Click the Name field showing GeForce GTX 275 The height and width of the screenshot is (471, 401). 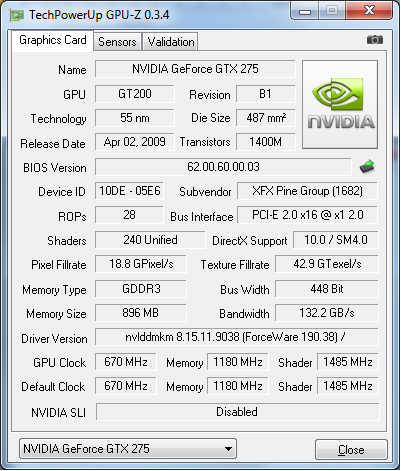pyautogui.click(x=195, y=69)
